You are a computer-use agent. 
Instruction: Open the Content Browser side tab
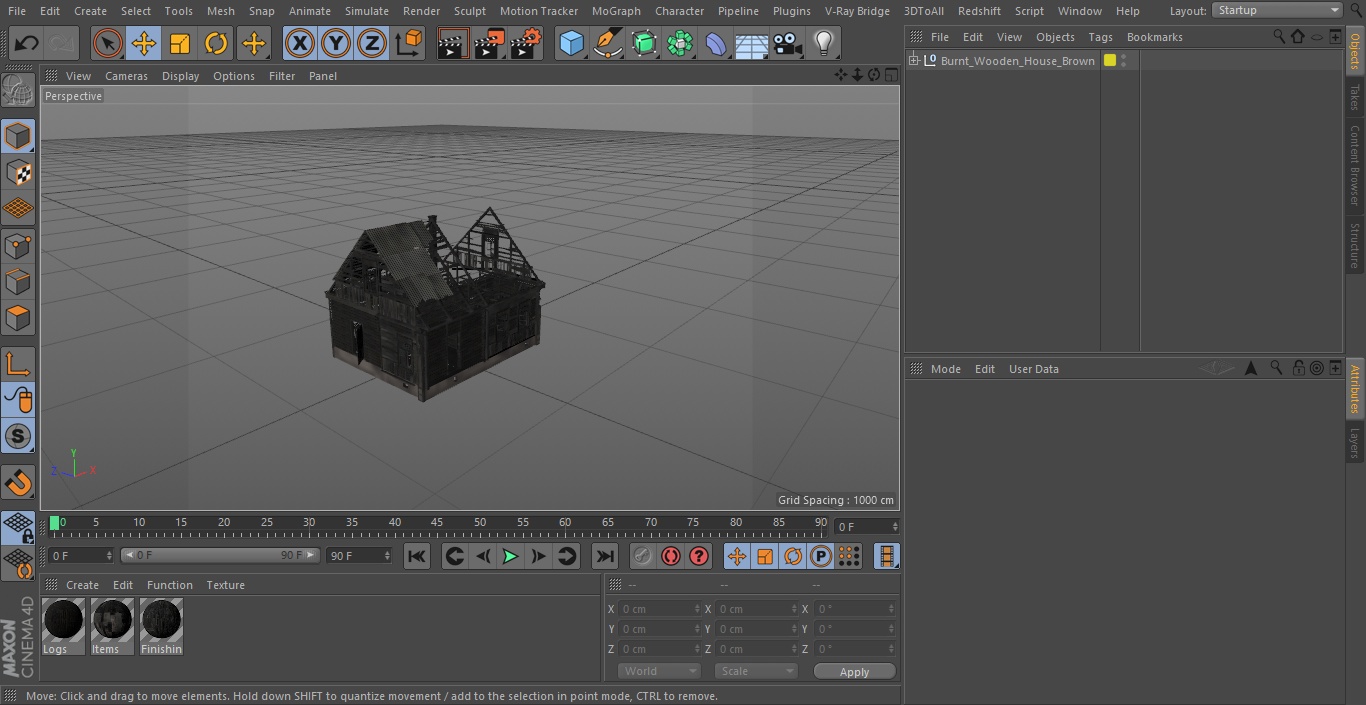(1355, 165)
